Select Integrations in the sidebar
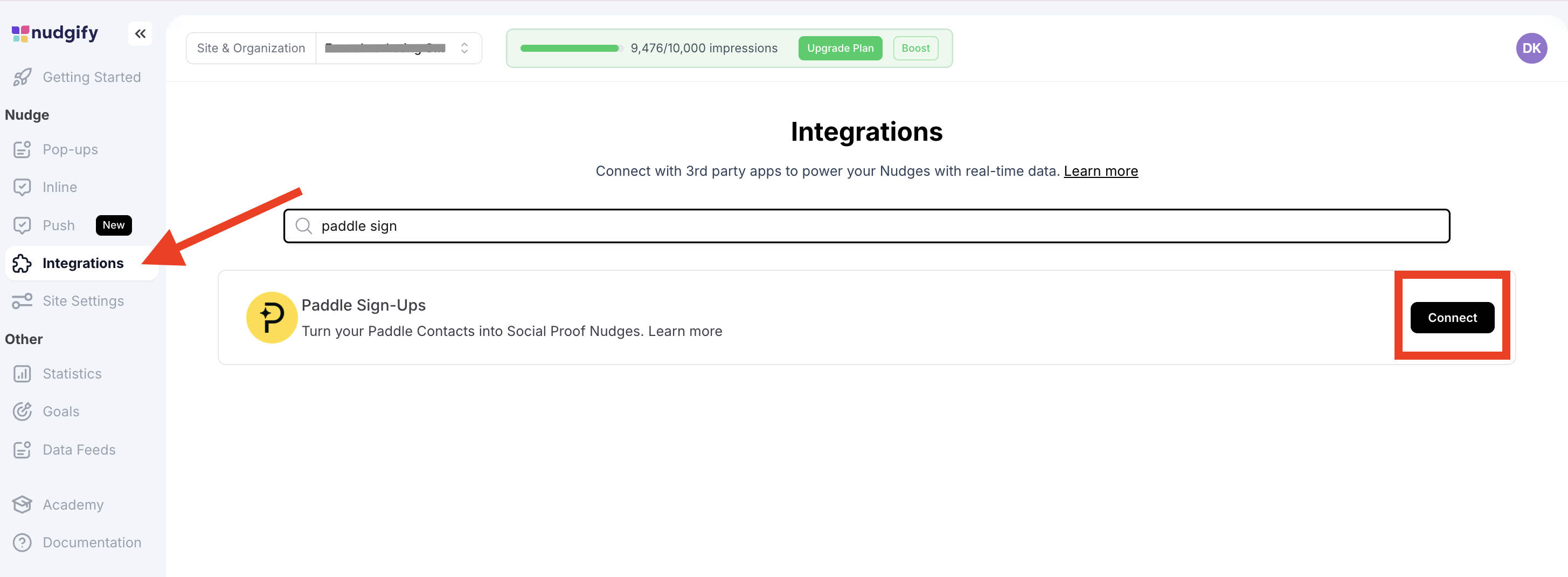This screenshot has width=1568, height=577. tap(81, 263)
